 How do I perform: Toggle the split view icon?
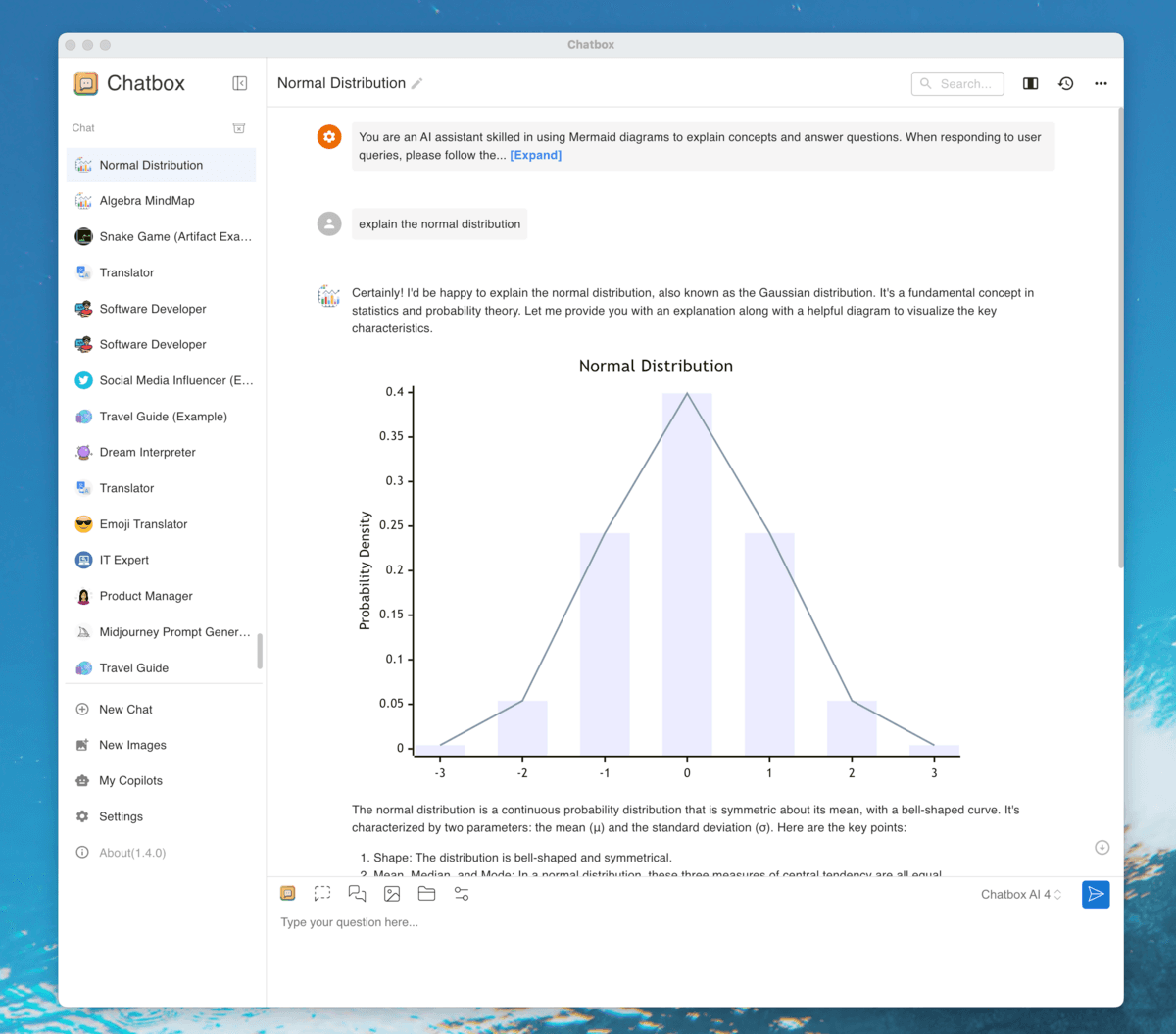point(1030,83)
